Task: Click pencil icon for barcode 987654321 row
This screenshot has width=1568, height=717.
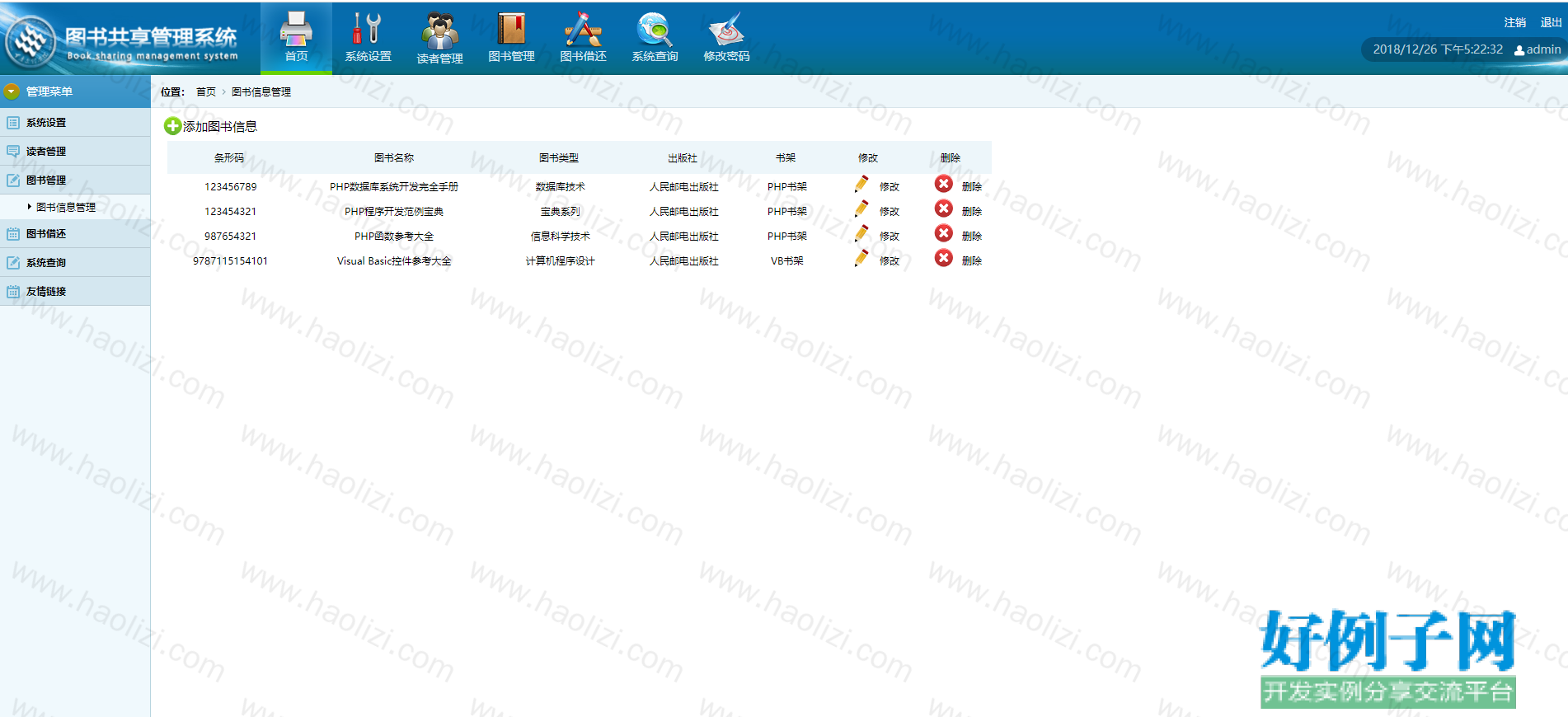Action: 861,233
